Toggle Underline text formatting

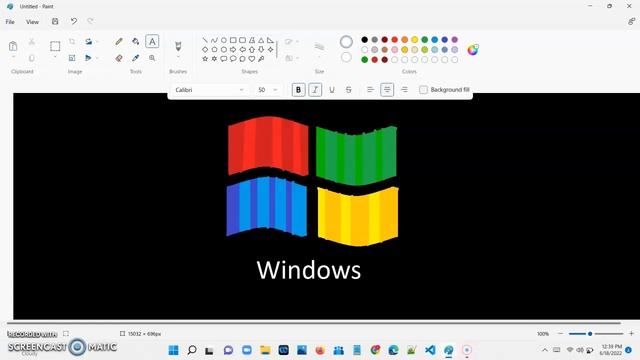(x=332, y=90)
